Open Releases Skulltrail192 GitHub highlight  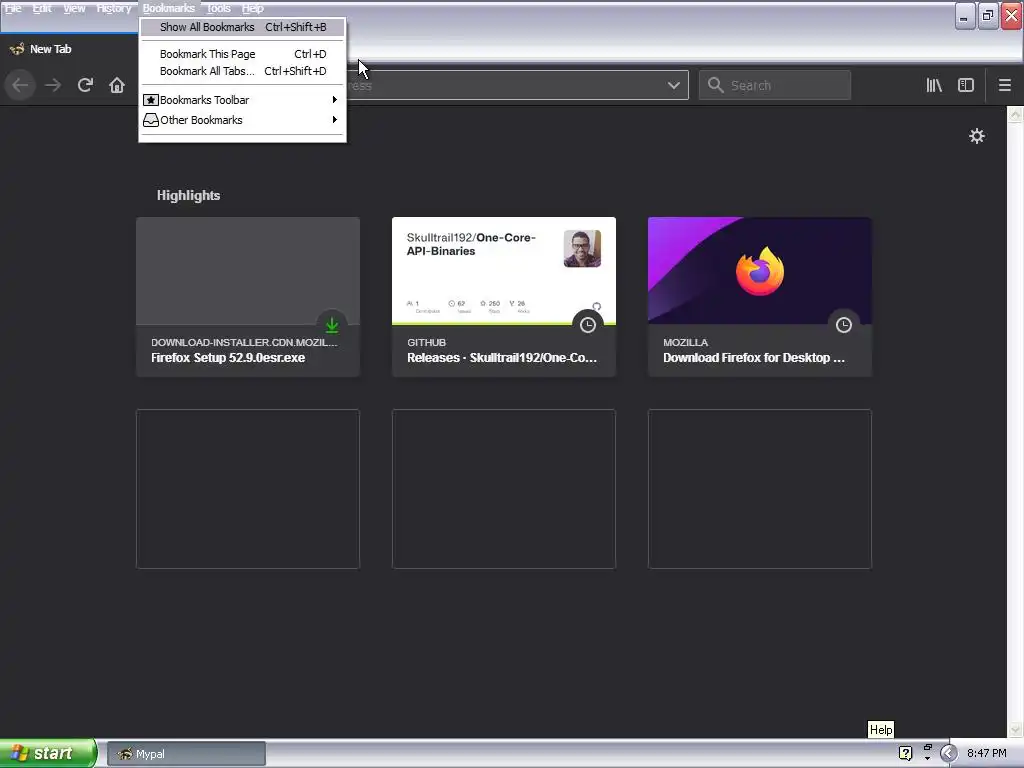[x=504, y=296]
